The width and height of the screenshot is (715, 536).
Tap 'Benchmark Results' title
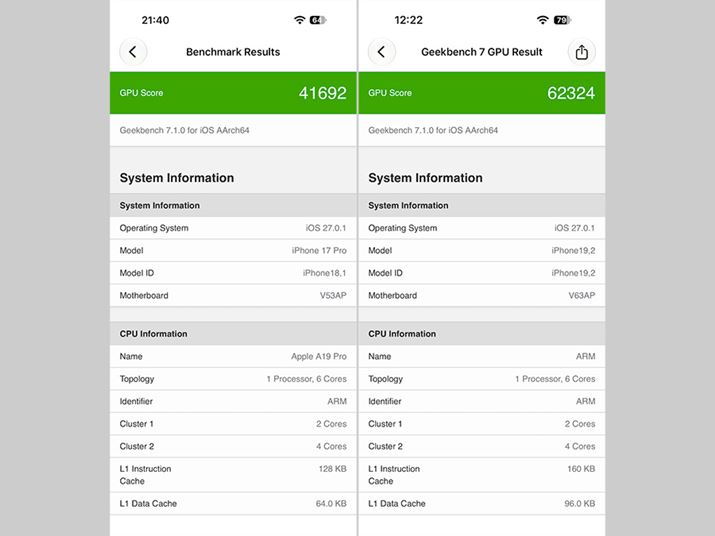pos(233,52)
